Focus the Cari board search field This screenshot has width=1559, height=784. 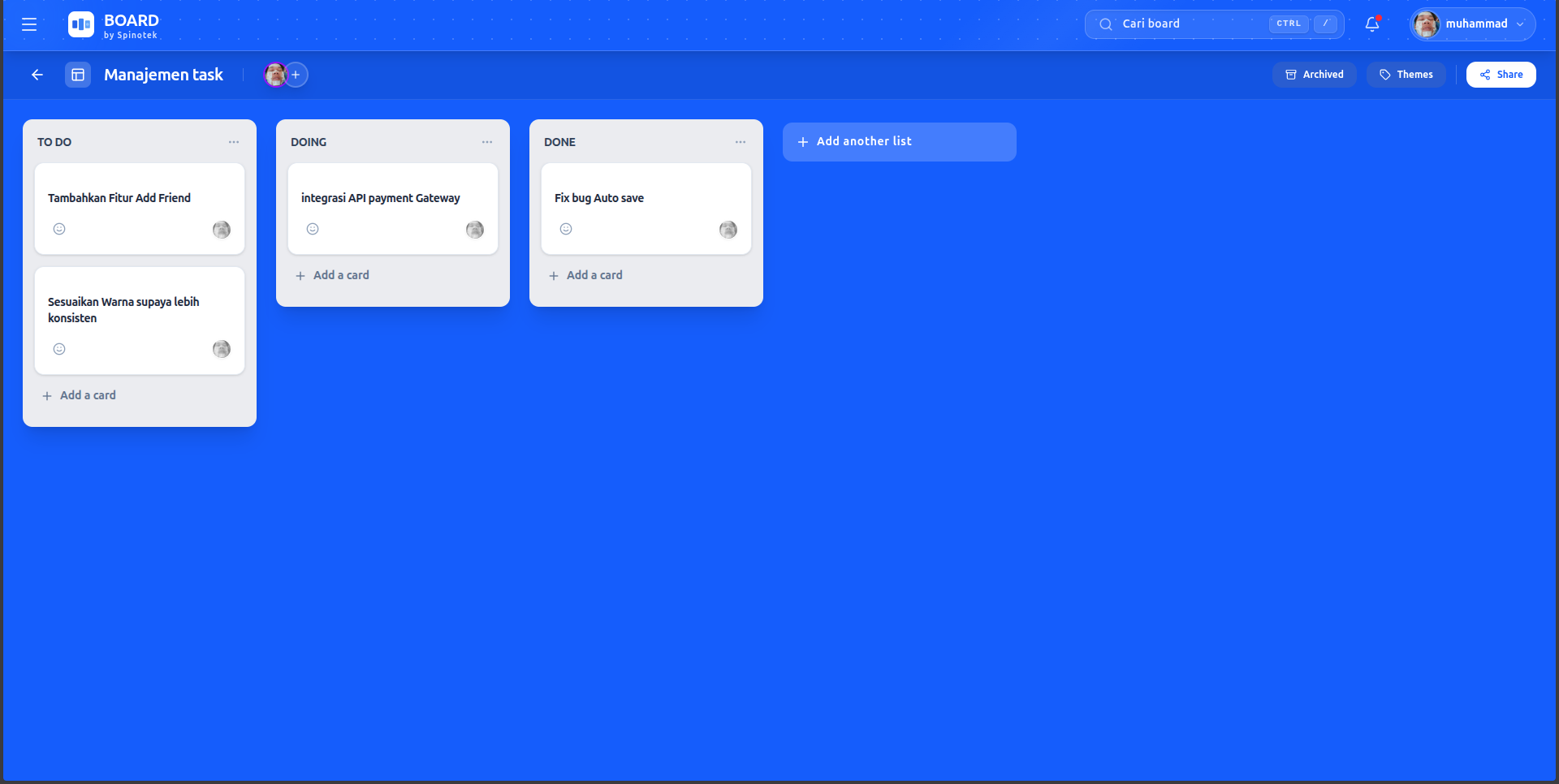(1185, 24)
